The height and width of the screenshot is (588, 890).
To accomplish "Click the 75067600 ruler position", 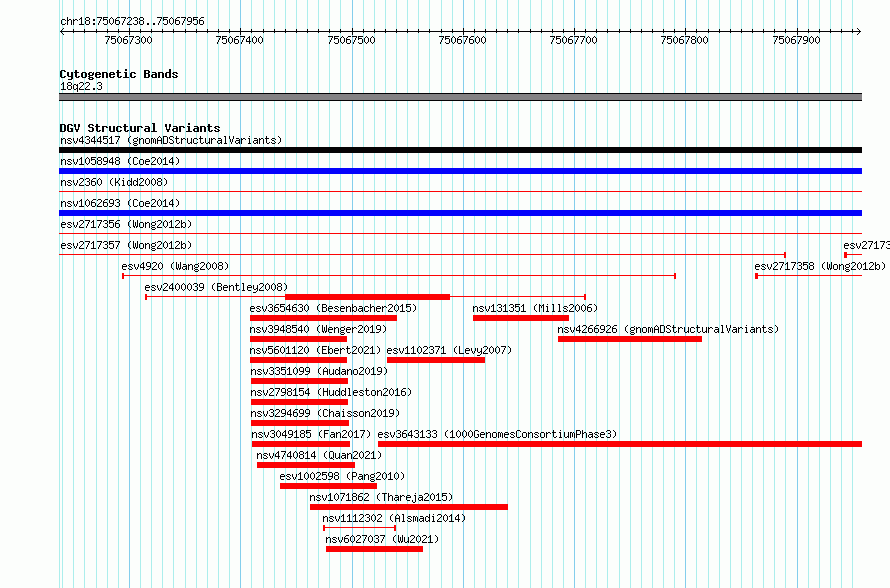I will (x=463, y=40).
